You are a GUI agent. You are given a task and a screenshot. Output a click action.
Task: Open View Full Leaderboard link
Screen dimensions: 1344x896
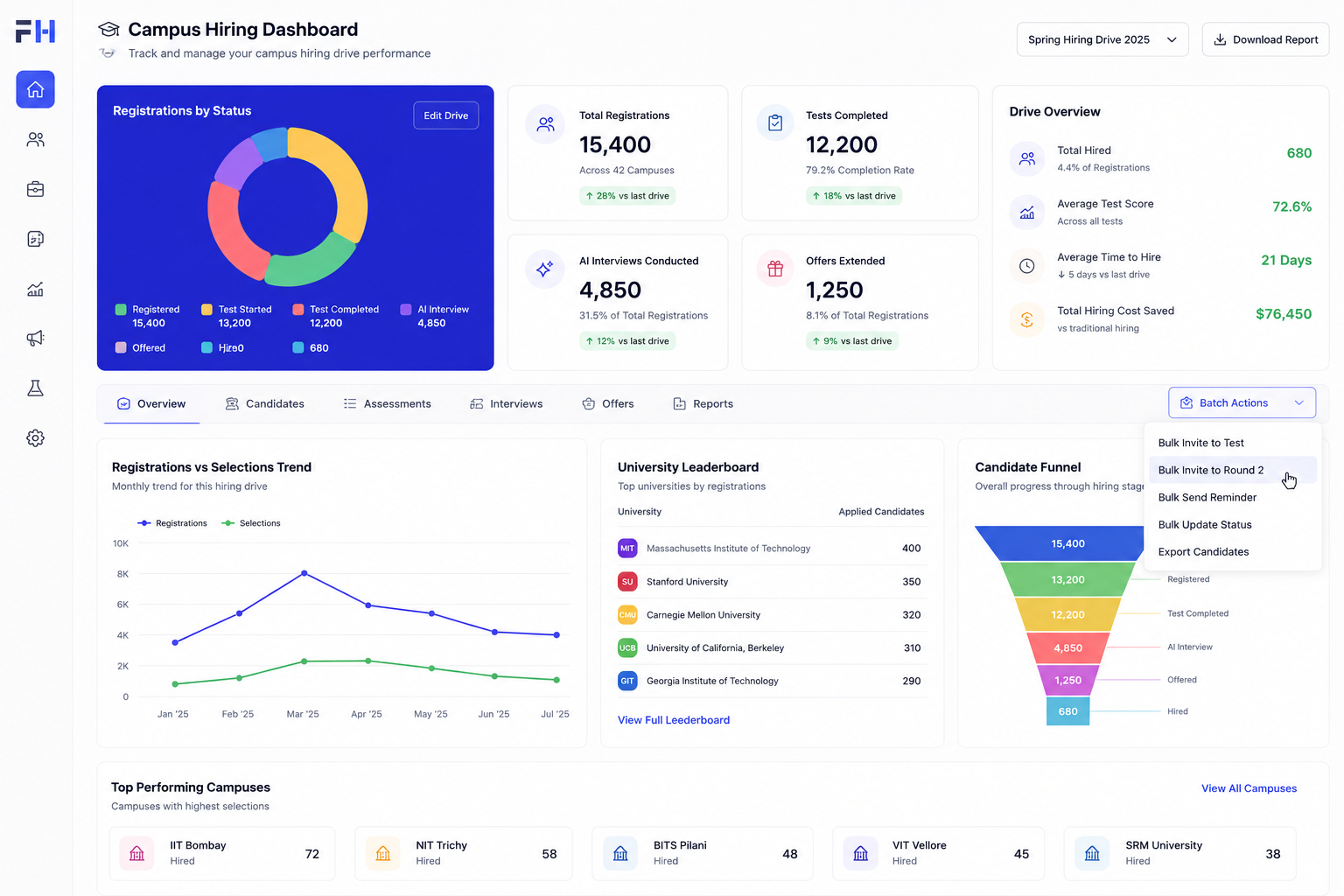tap(674, 720)
